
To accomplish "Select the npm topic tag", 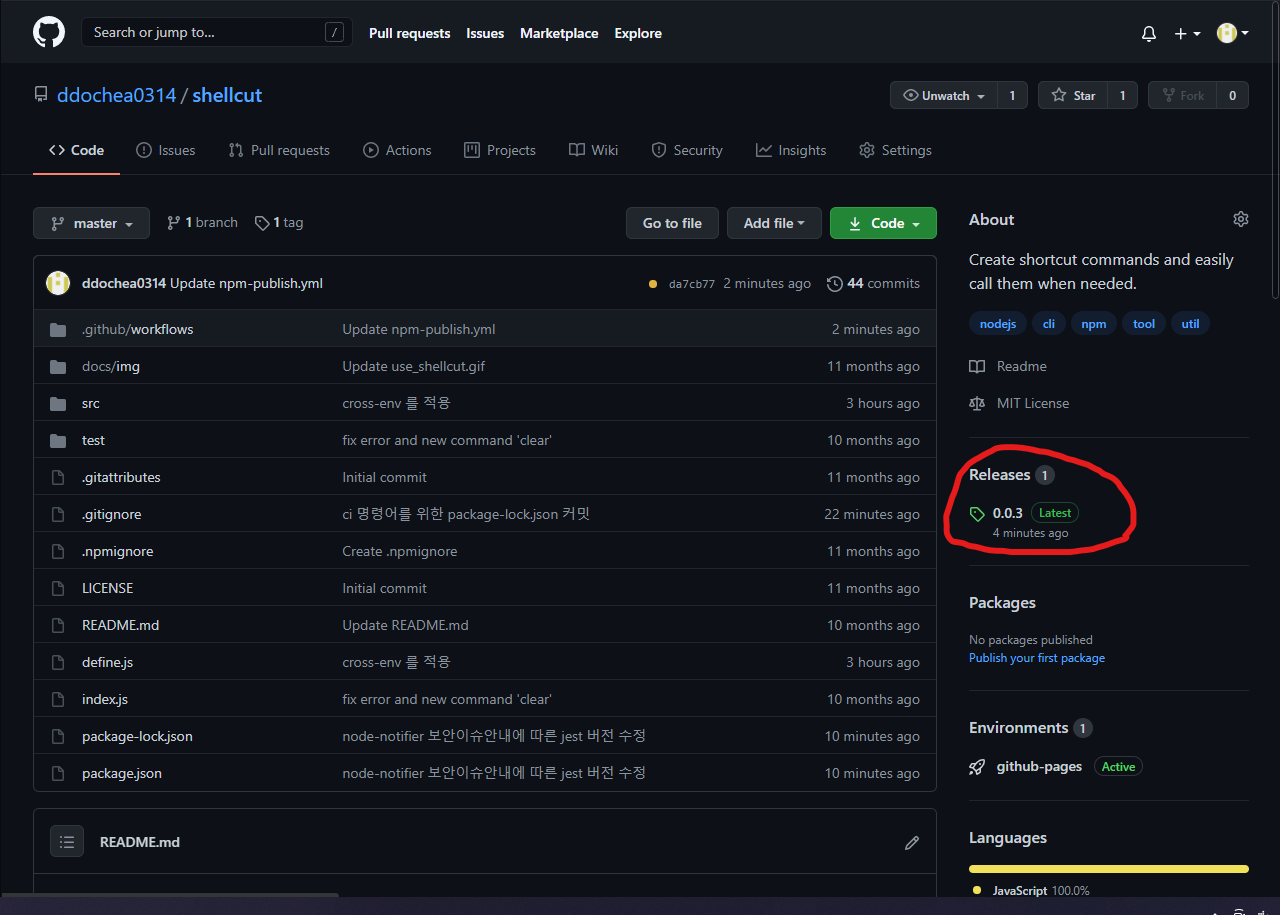I will (x=1094, y=323).
